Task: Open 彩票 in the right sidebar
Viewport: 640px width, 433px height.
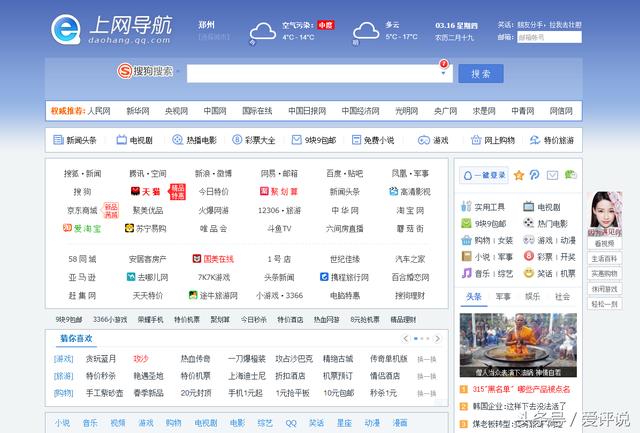Action: [x=544, y=256]
